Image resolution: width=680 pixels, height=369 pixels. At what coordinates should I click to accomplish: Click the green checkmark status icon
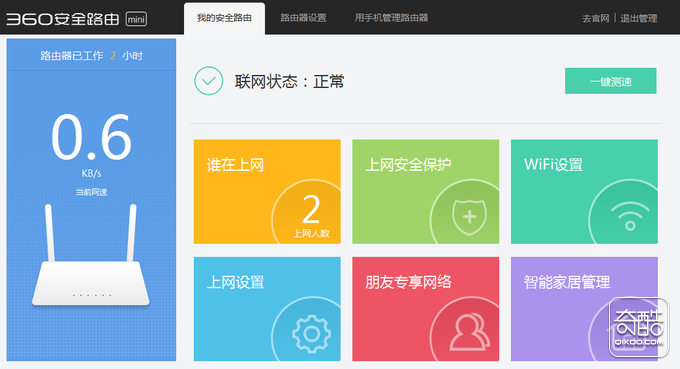coord(209,81)
